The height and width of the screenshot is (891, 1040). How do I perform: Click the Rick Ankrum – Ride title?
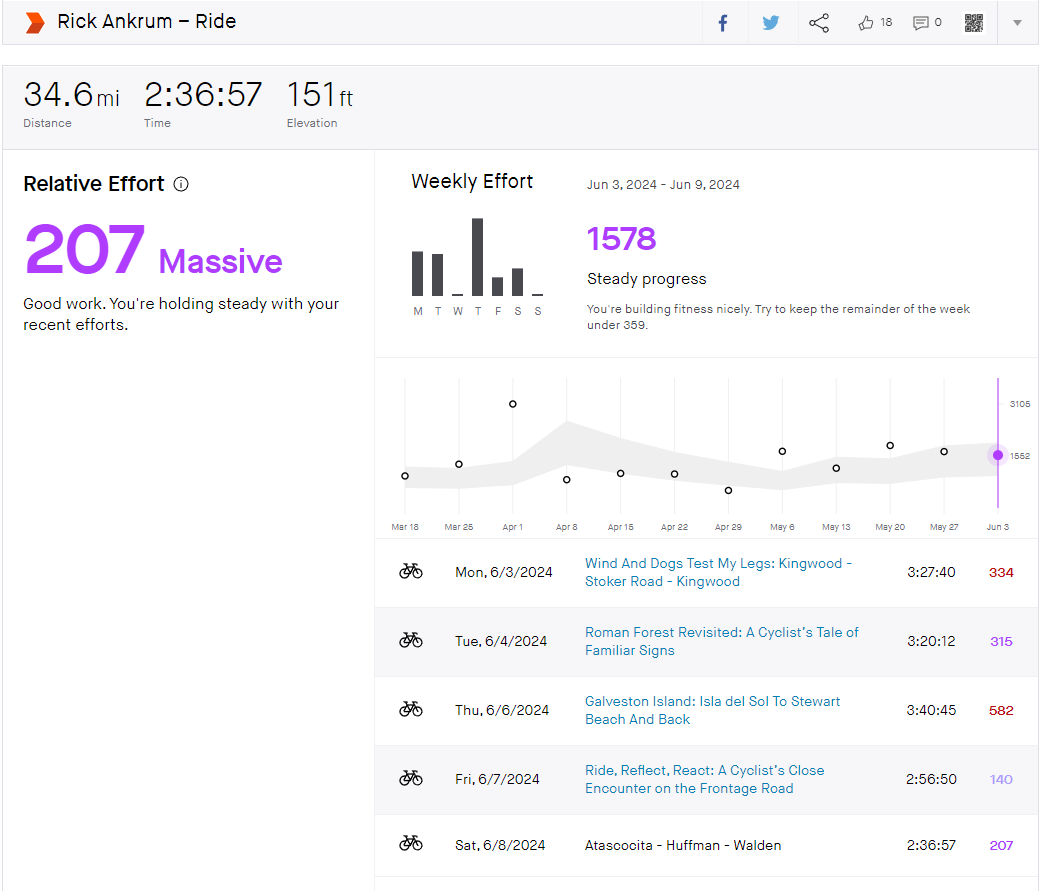tap(147, 21)
